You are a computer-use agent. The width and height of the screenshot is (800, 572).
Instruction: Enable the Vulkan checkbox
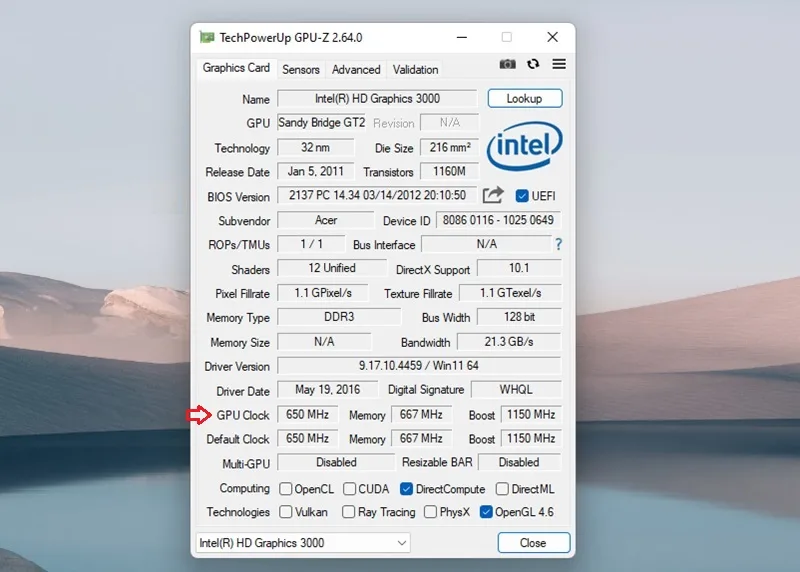pyautogui.click(x=286, y=512)
